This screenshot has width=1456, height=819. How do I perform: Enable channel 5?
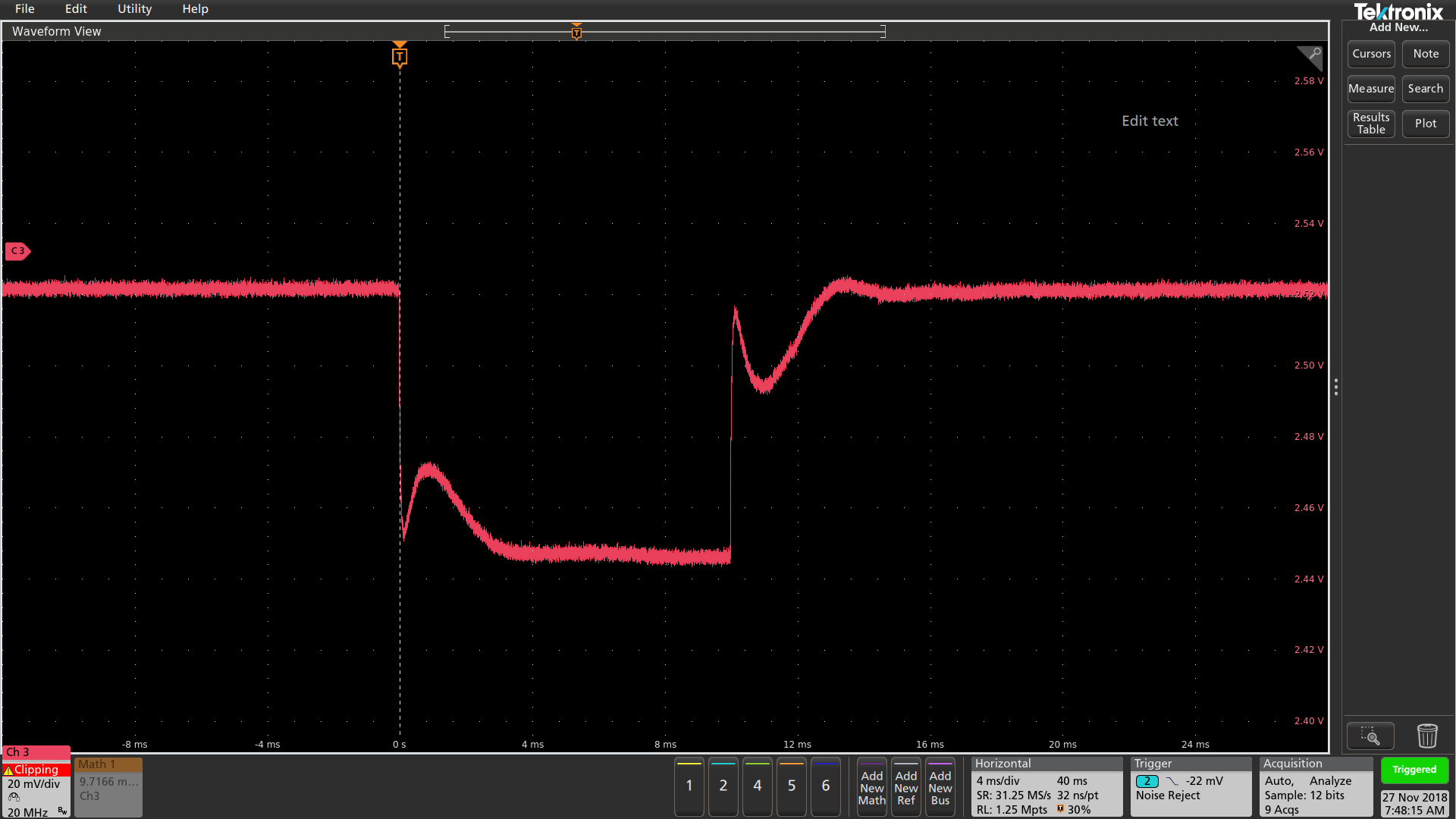[x=792, y=786]
